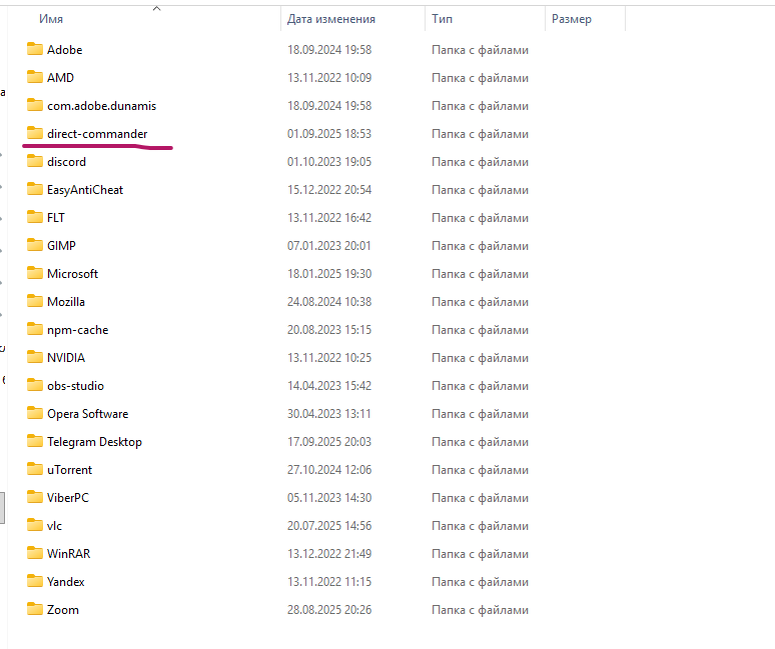Select the GIMP folder name
Image resolution: width=775 pixels, height=649 pixels.
pos(61,246)
